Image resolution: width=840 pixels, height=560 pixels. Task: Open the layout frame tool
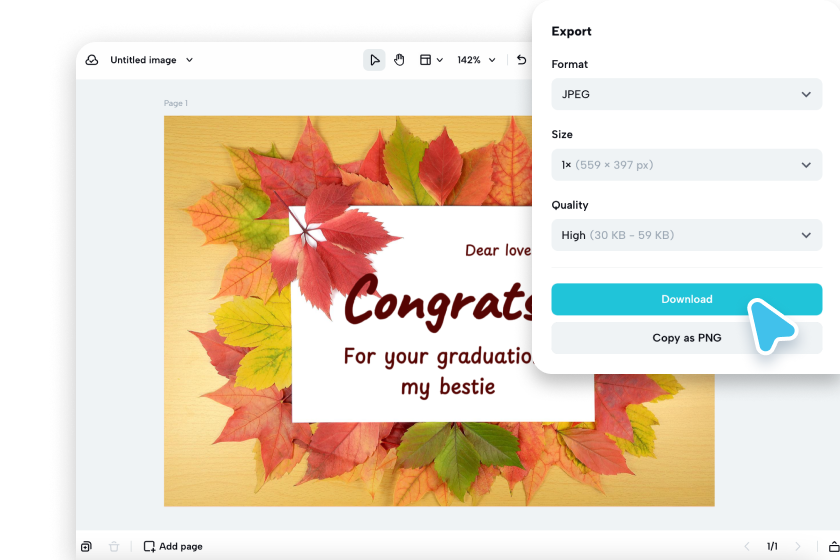[425, 60]
